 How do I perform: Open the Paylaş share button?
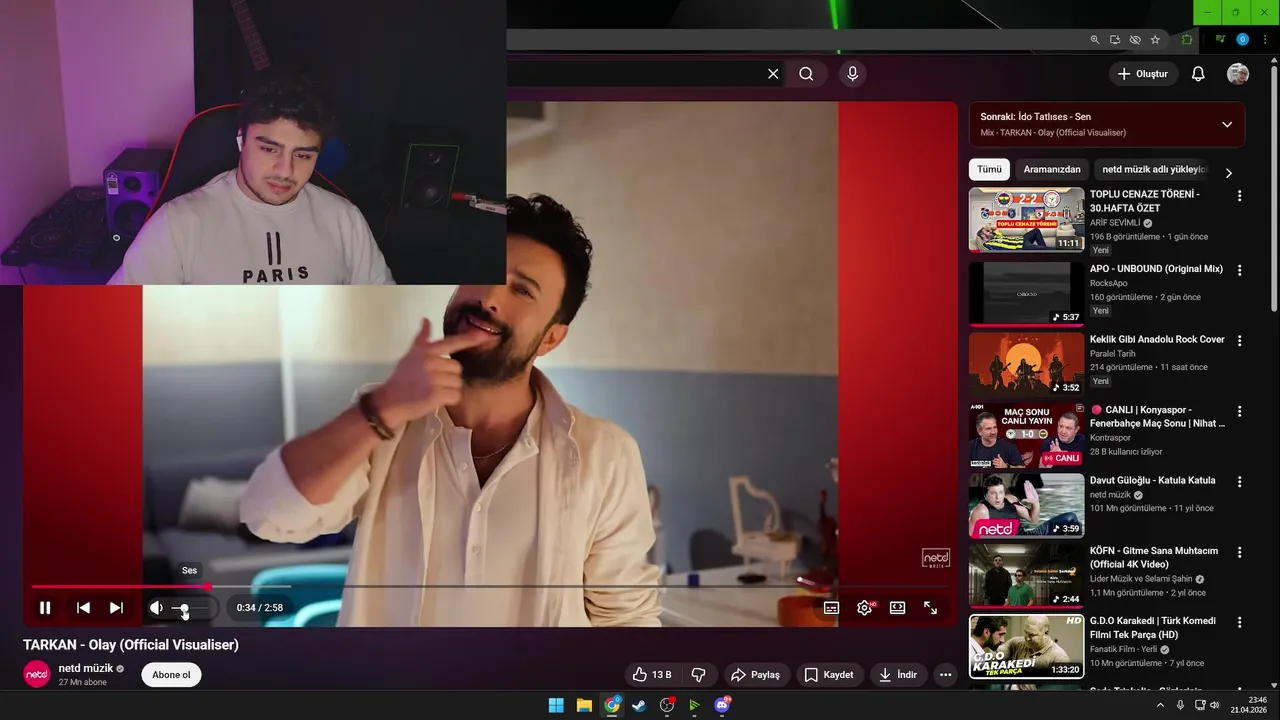755,675
